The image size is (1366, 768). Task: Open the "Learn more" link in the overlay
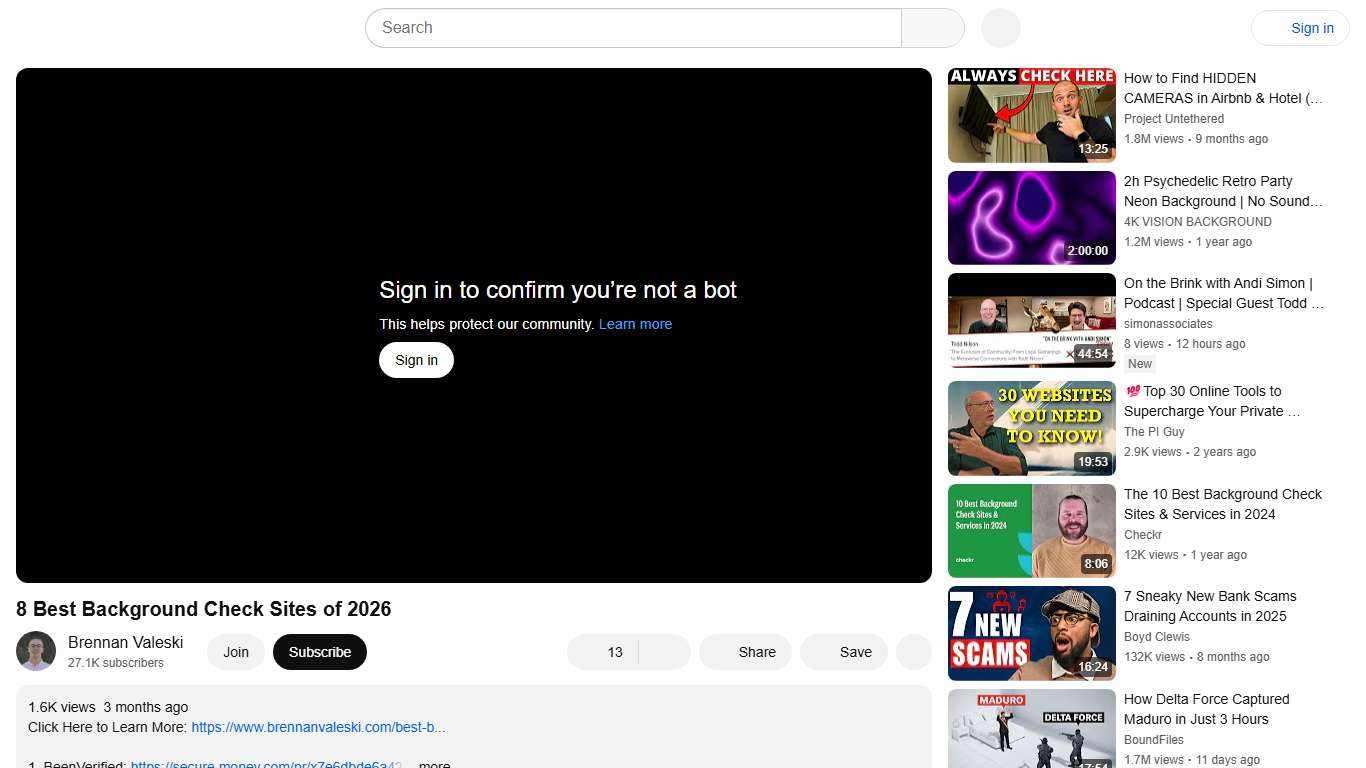coord(635,323)
